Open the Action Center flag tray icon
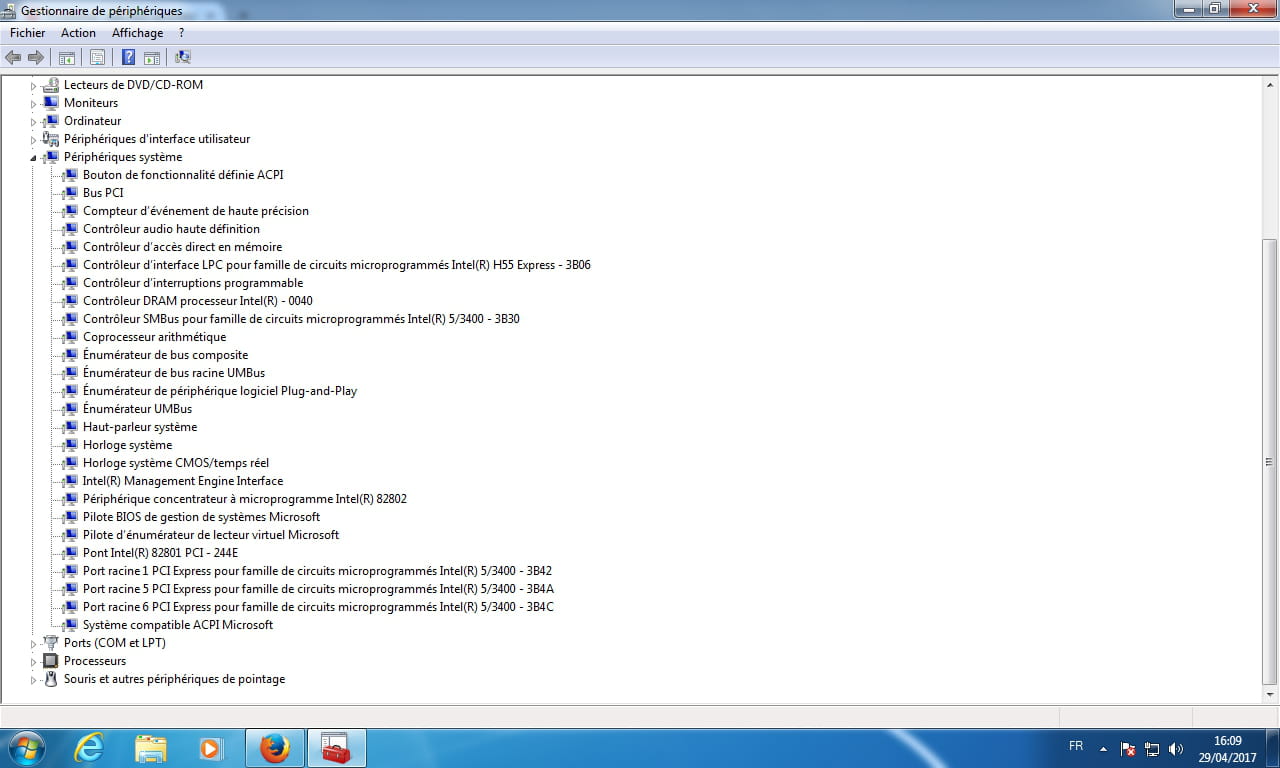1280x768 pixels. (1128, 748)
